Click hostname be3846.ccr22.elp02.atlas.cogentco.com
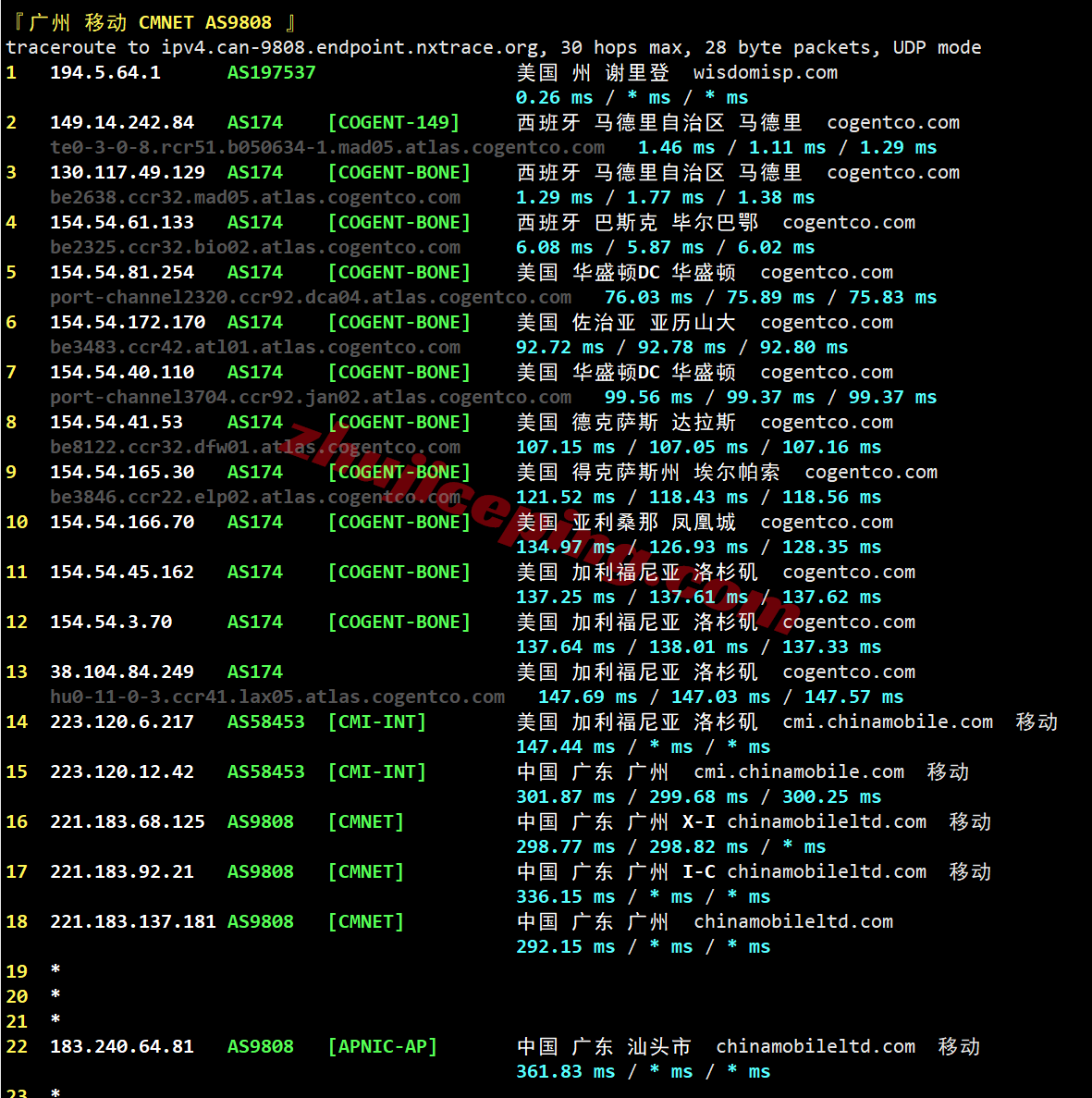 pos(255,497)
